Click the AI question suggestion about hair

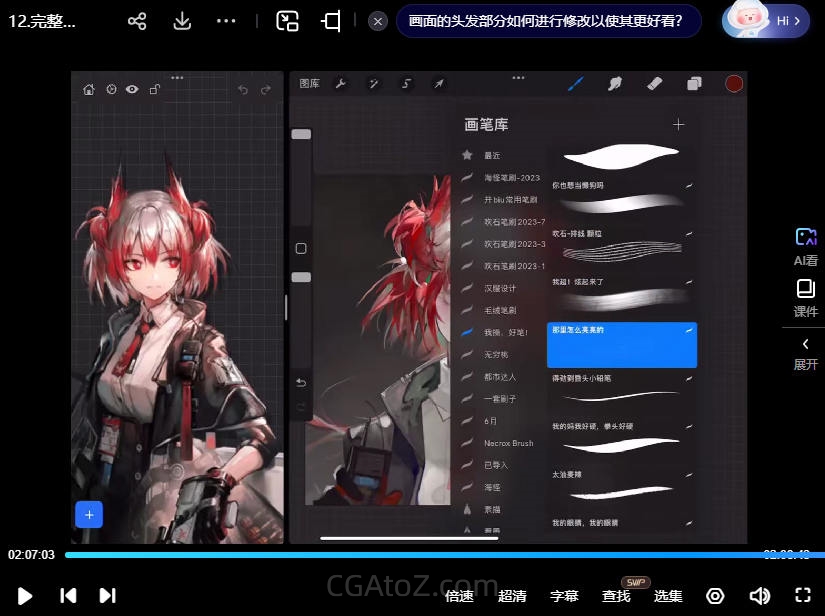point(546,21)
